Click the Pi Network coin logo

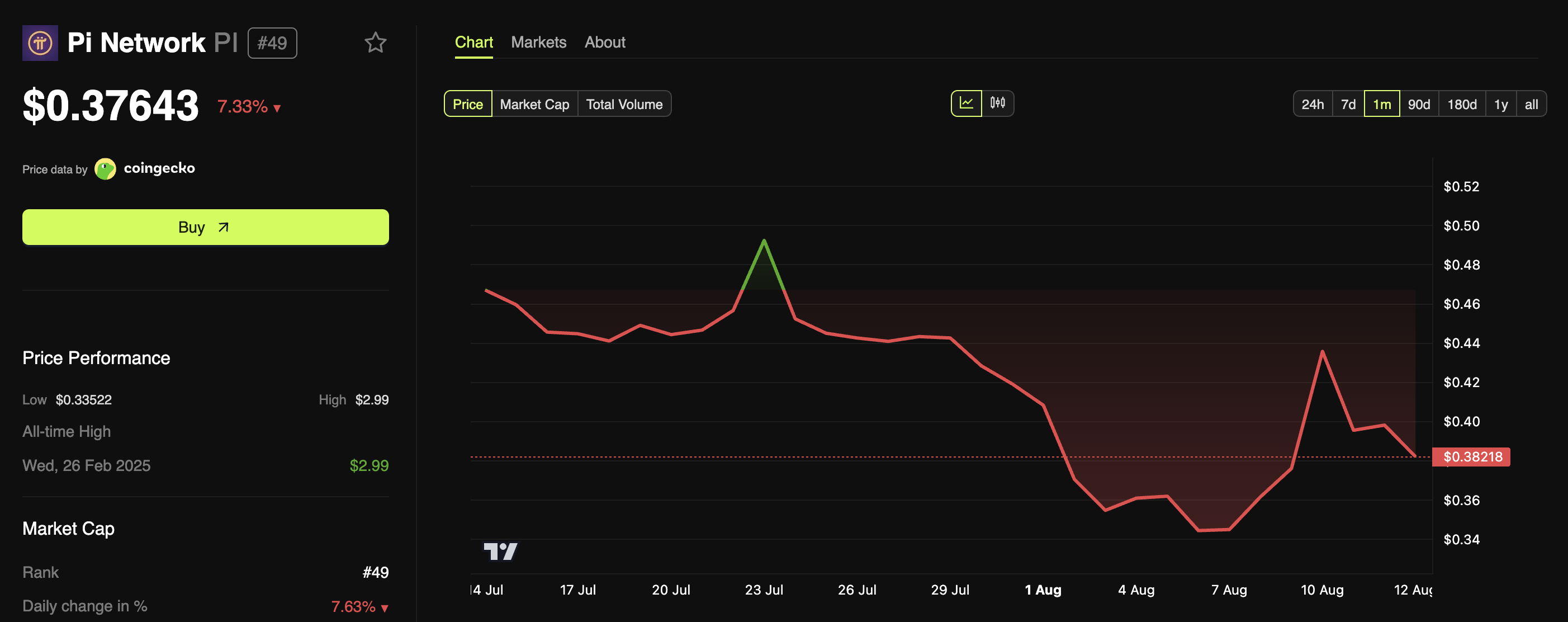point(40,43)
